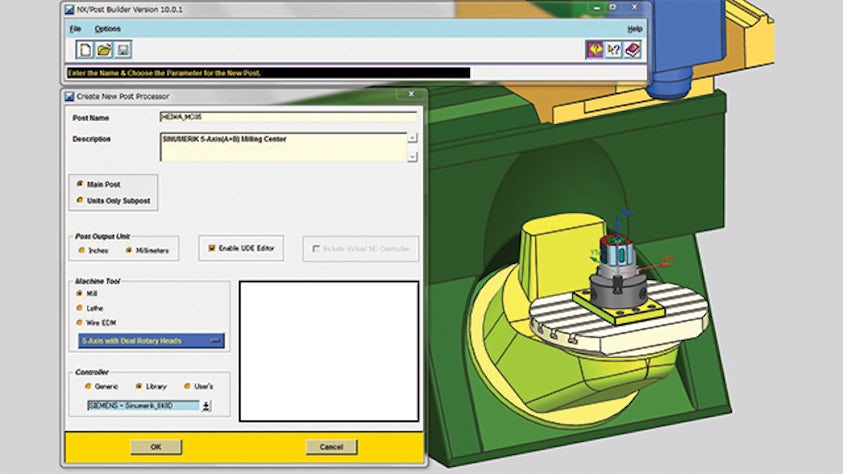Screen dimensions: 843x474
Task: Open the controller library list arrow
Action: 206,406
